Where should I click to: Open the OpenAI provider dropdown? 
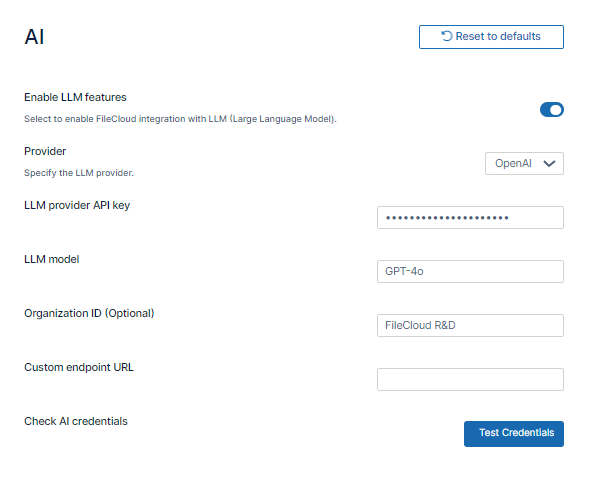tap(523, 164)
